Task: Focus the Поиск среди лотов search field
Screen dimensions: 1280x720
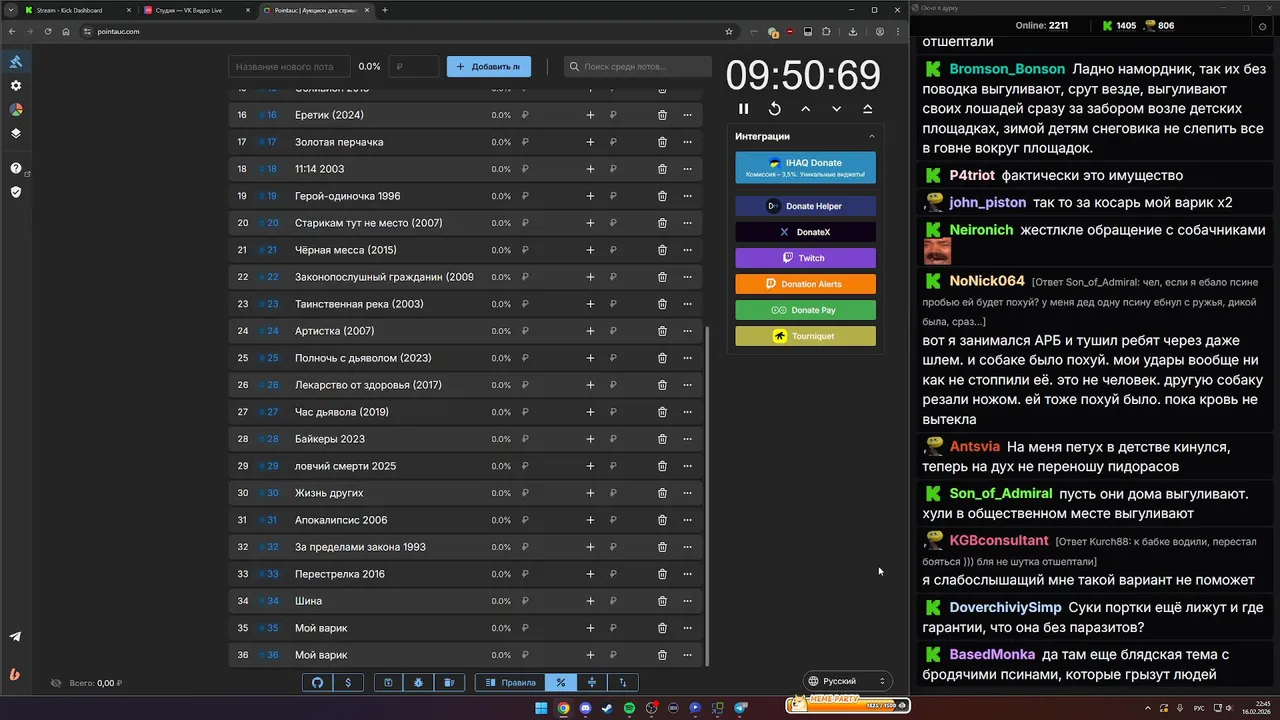Action: [x=637, y=67]
